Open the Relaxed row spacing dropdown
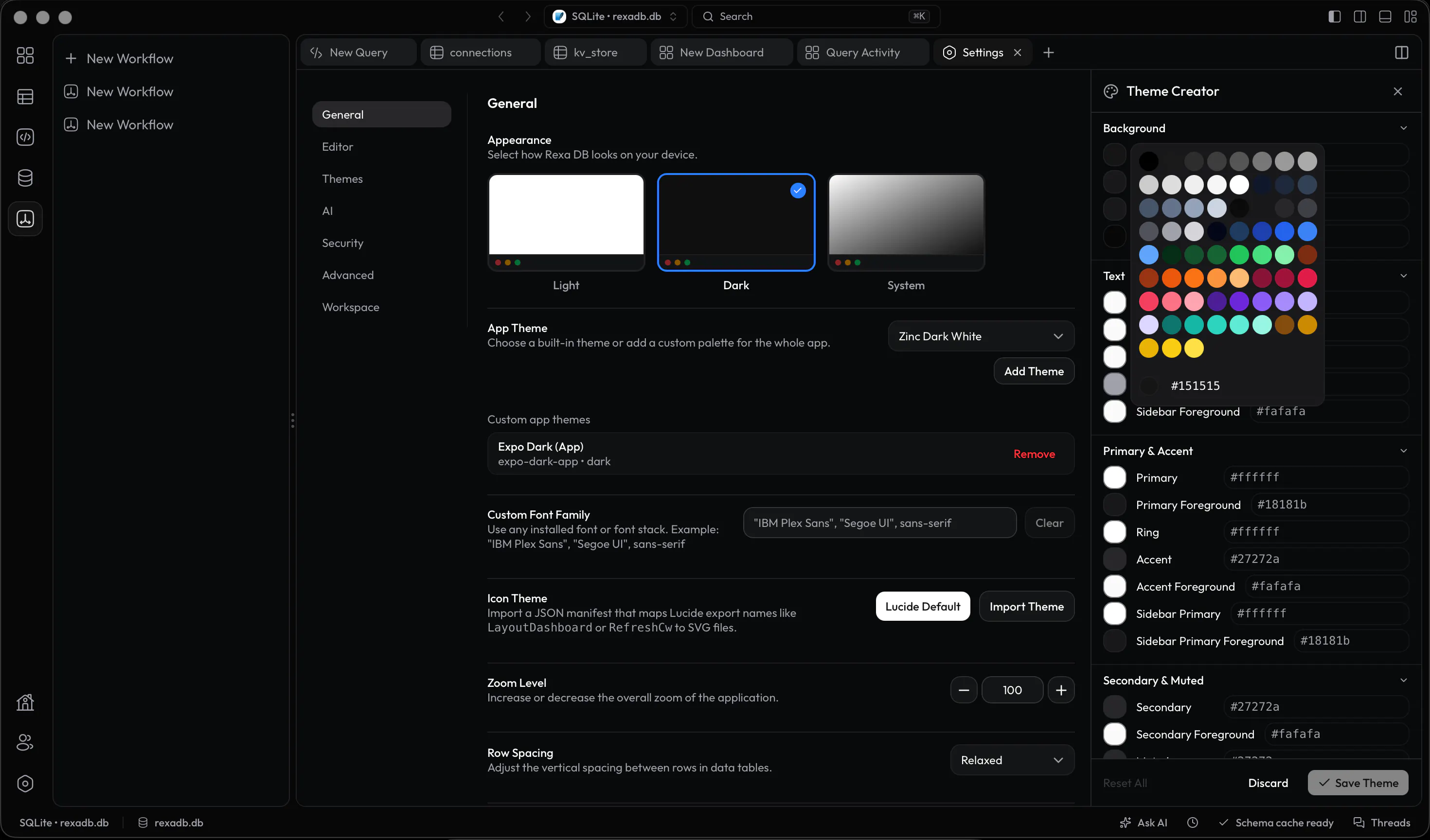 (1012, 759)
